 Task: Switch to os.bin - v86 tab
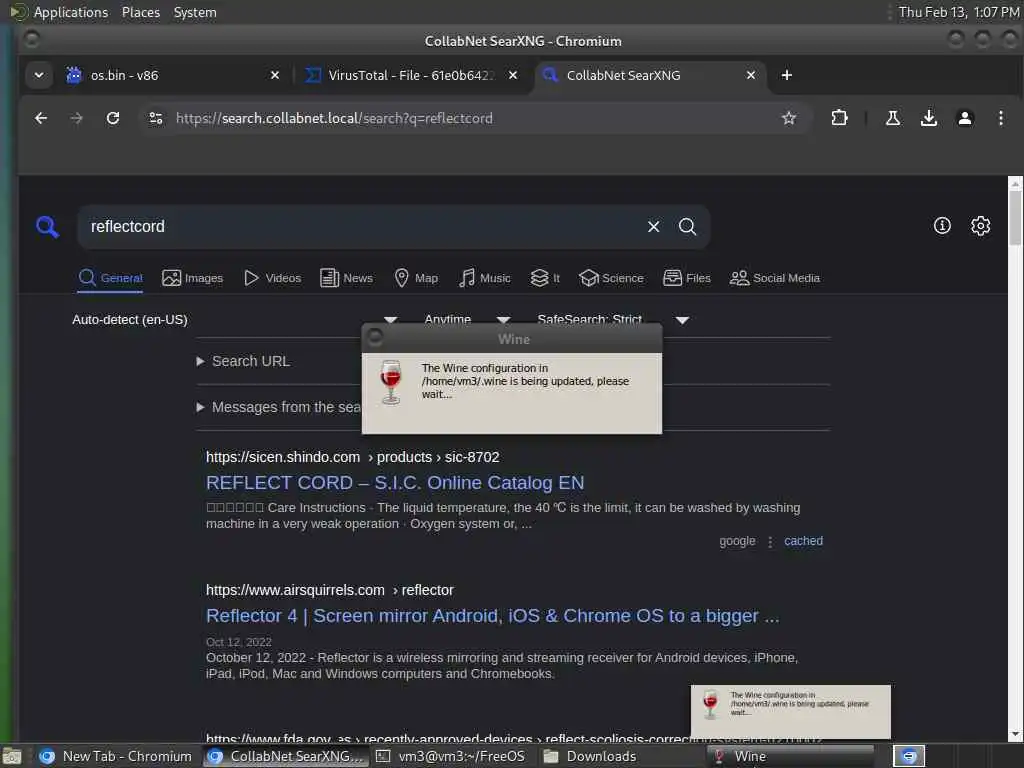173,75
